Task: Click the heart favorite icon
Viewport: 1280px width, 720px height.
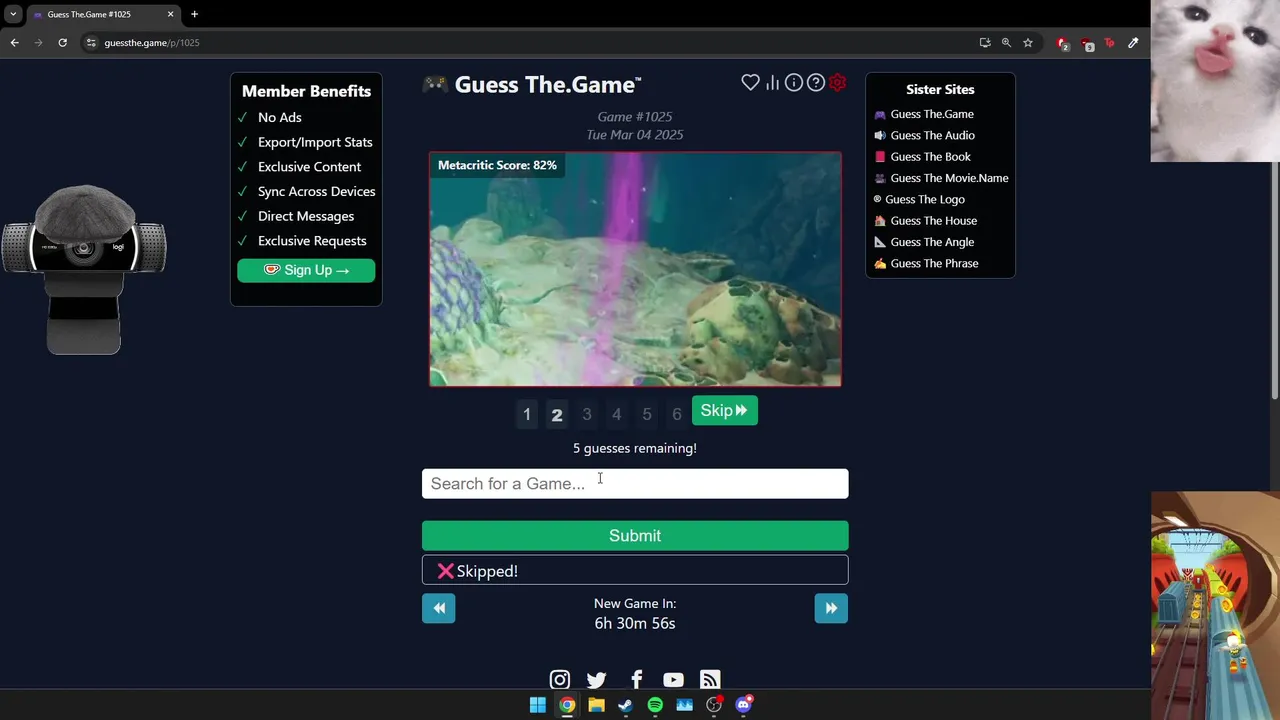Action: [x=750, y=83]
